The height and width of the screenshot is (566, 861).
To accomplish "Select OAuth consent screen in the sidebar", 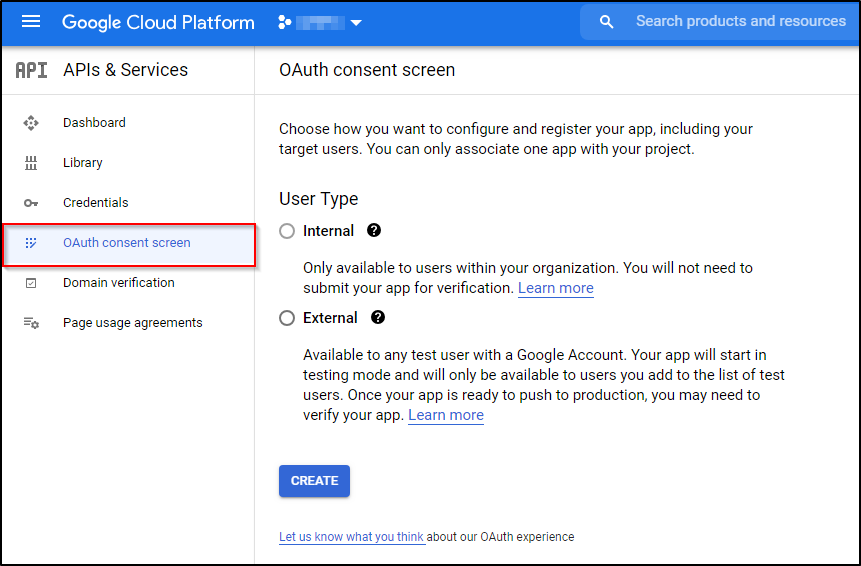I will pos(127,243).
